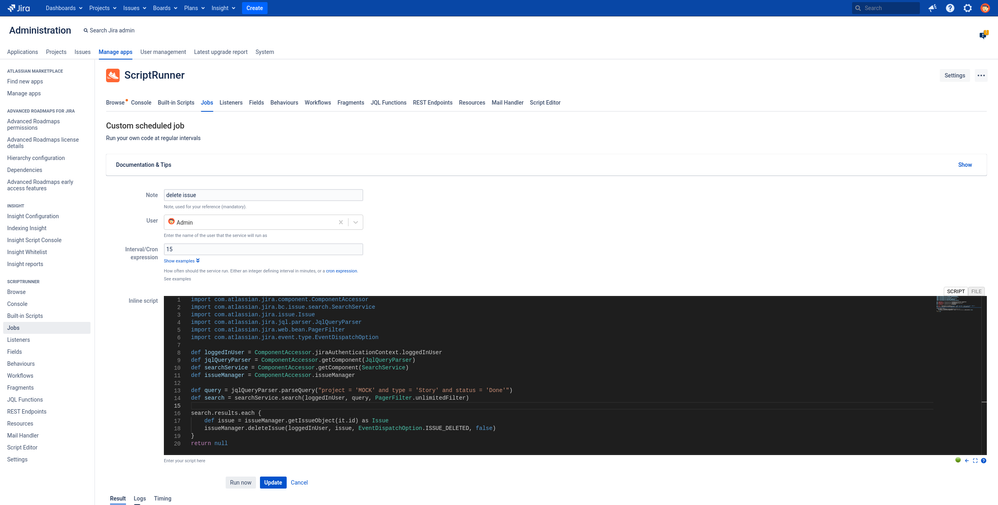Open the Fragments tab
The image size is (998, 505).
[x=351, y=103]
